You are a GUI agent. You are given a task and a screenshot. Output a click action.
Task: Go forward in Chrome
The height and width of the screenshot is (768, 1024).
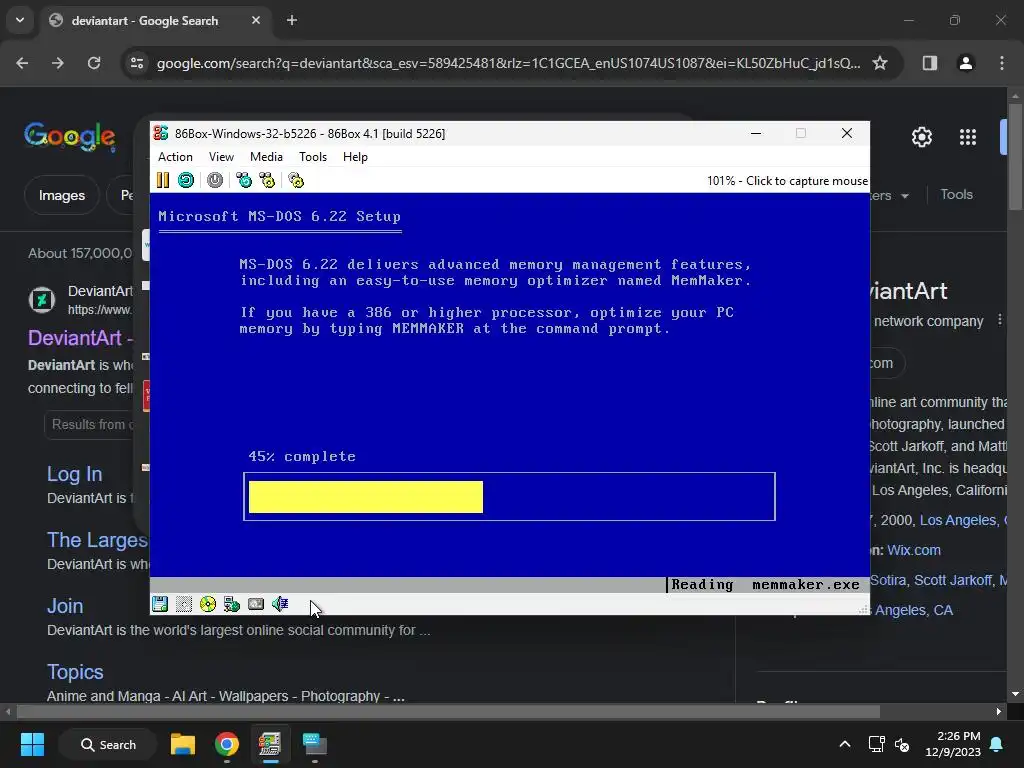click(x=58, y=63)
